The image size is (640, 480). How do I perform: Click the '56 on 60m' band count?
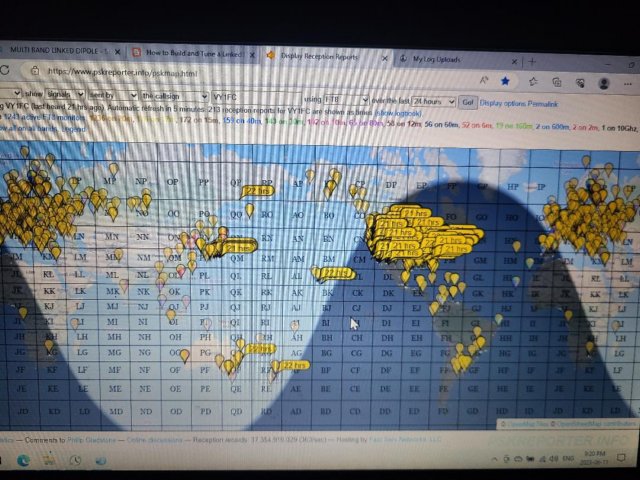[x=441, y=124]
